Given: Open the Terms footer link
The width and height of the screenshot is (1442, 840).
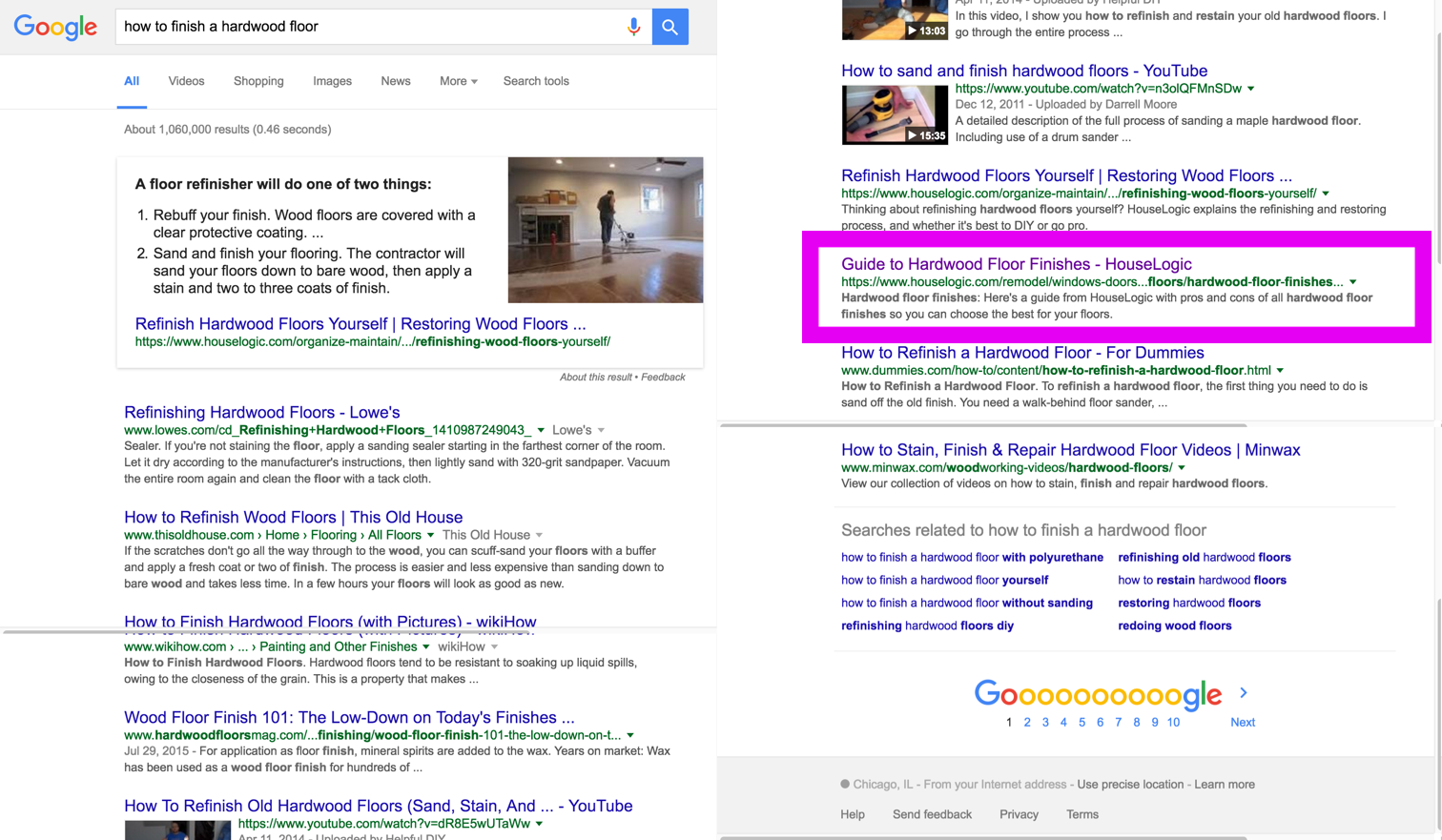Looking at the screenshot, I should pos(1082,815).
